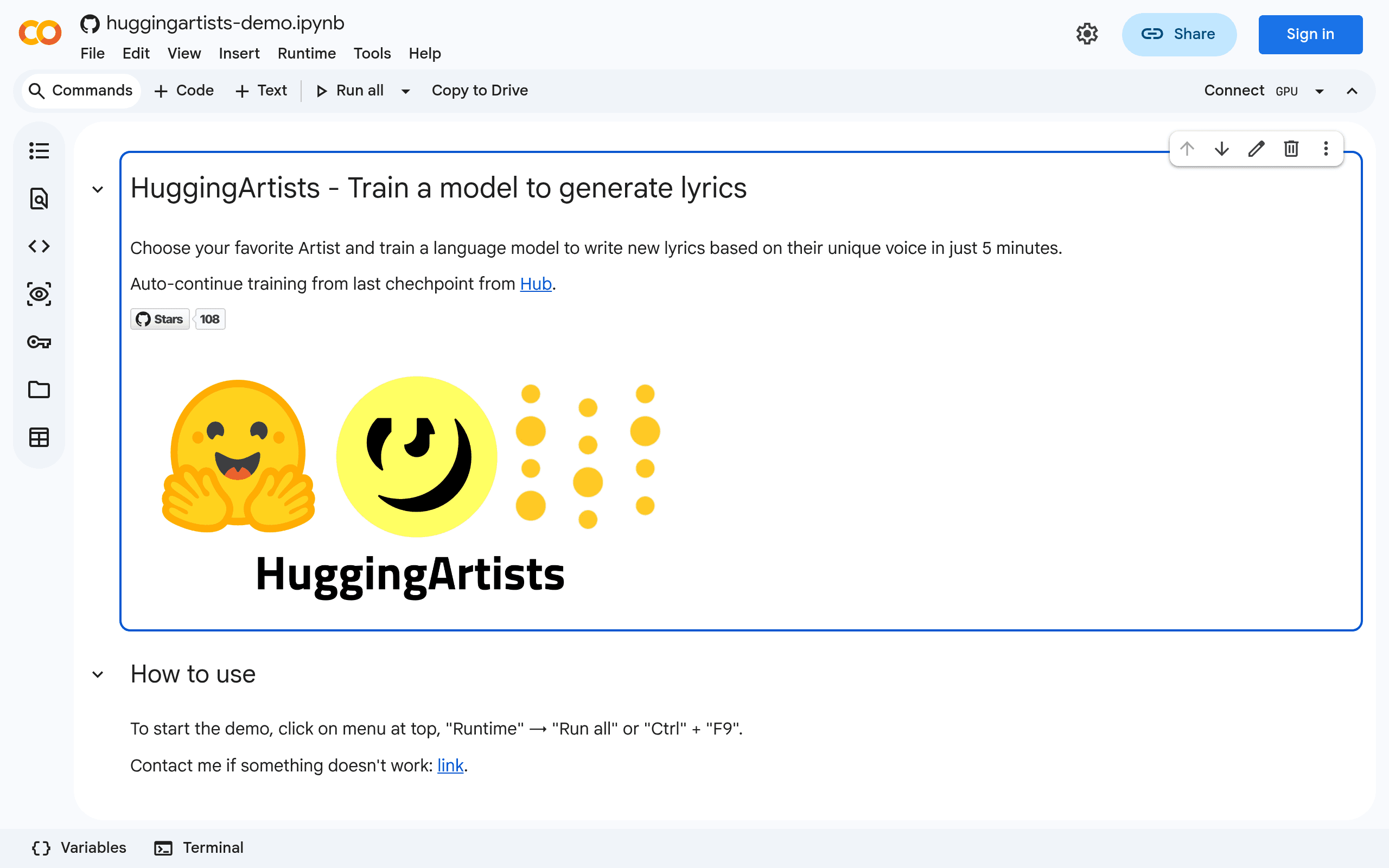The image size is (1389, 868).
Task: Click Copy to Drive
Action: click(x=479, y=91)
